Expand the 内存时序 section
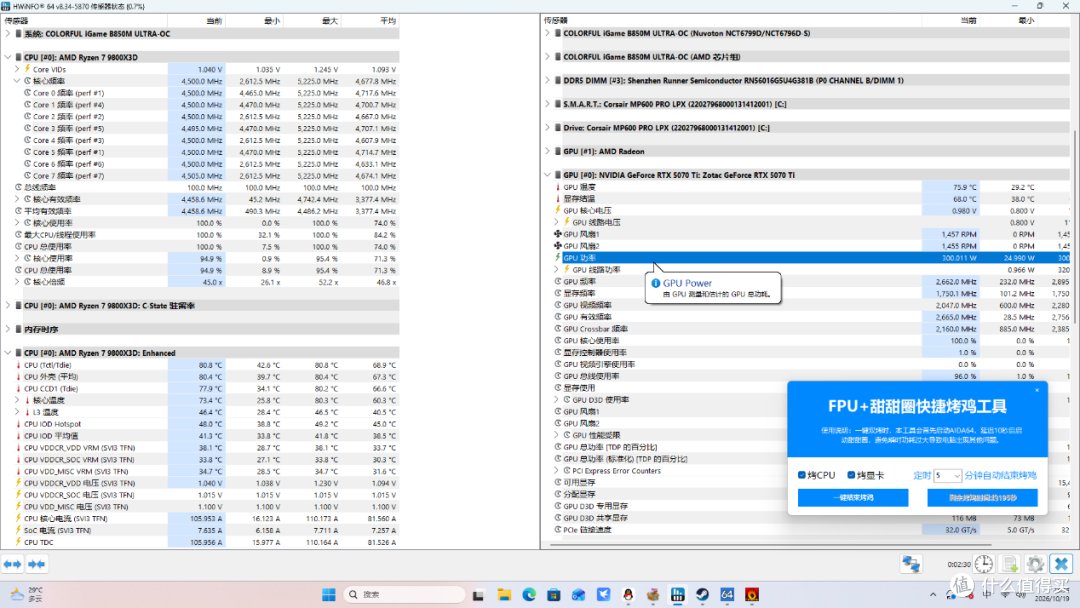 pos(8,329)
